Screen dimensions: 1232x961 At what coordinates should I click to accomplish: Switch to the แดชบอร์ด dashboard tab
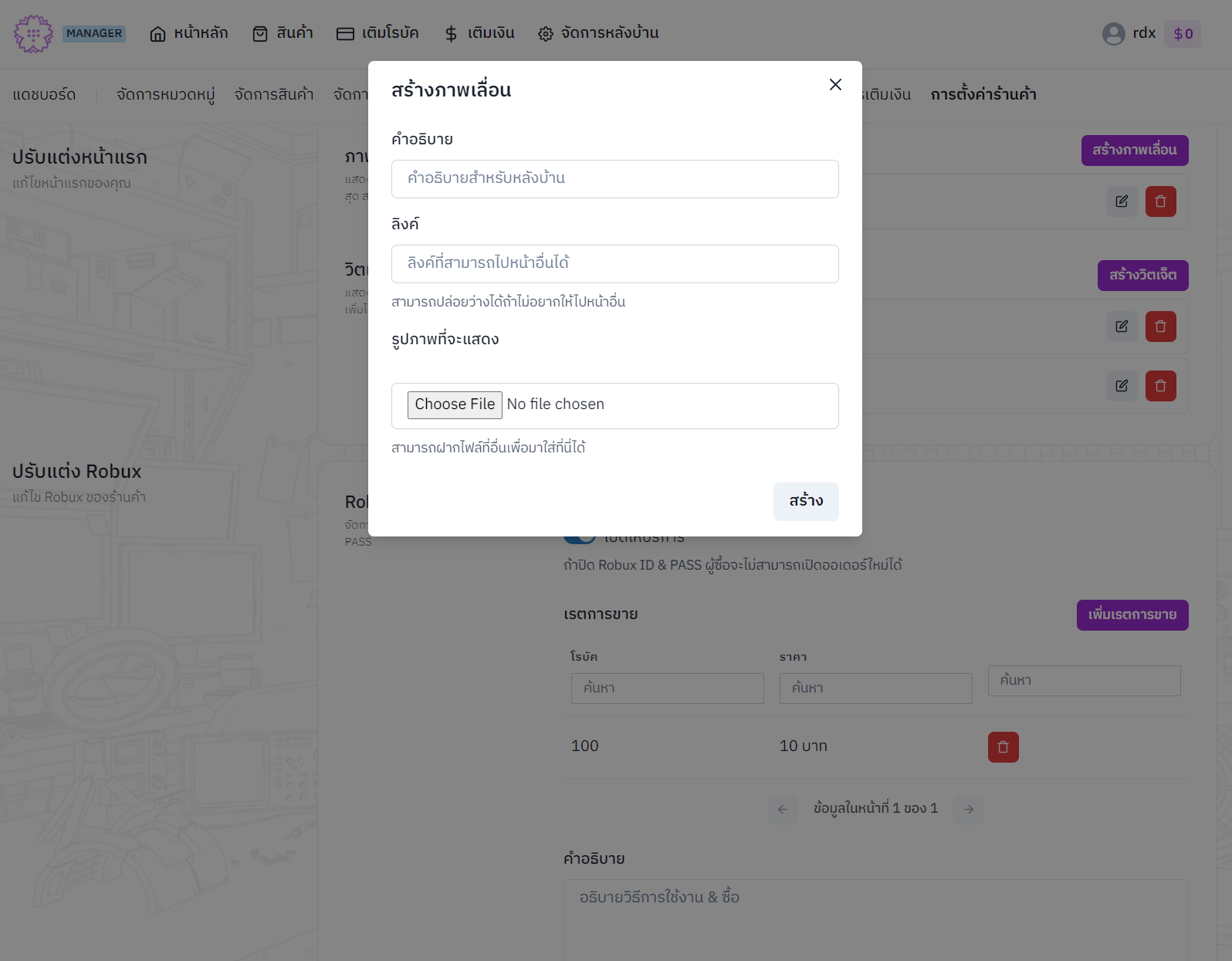click(x=44, y=95)
